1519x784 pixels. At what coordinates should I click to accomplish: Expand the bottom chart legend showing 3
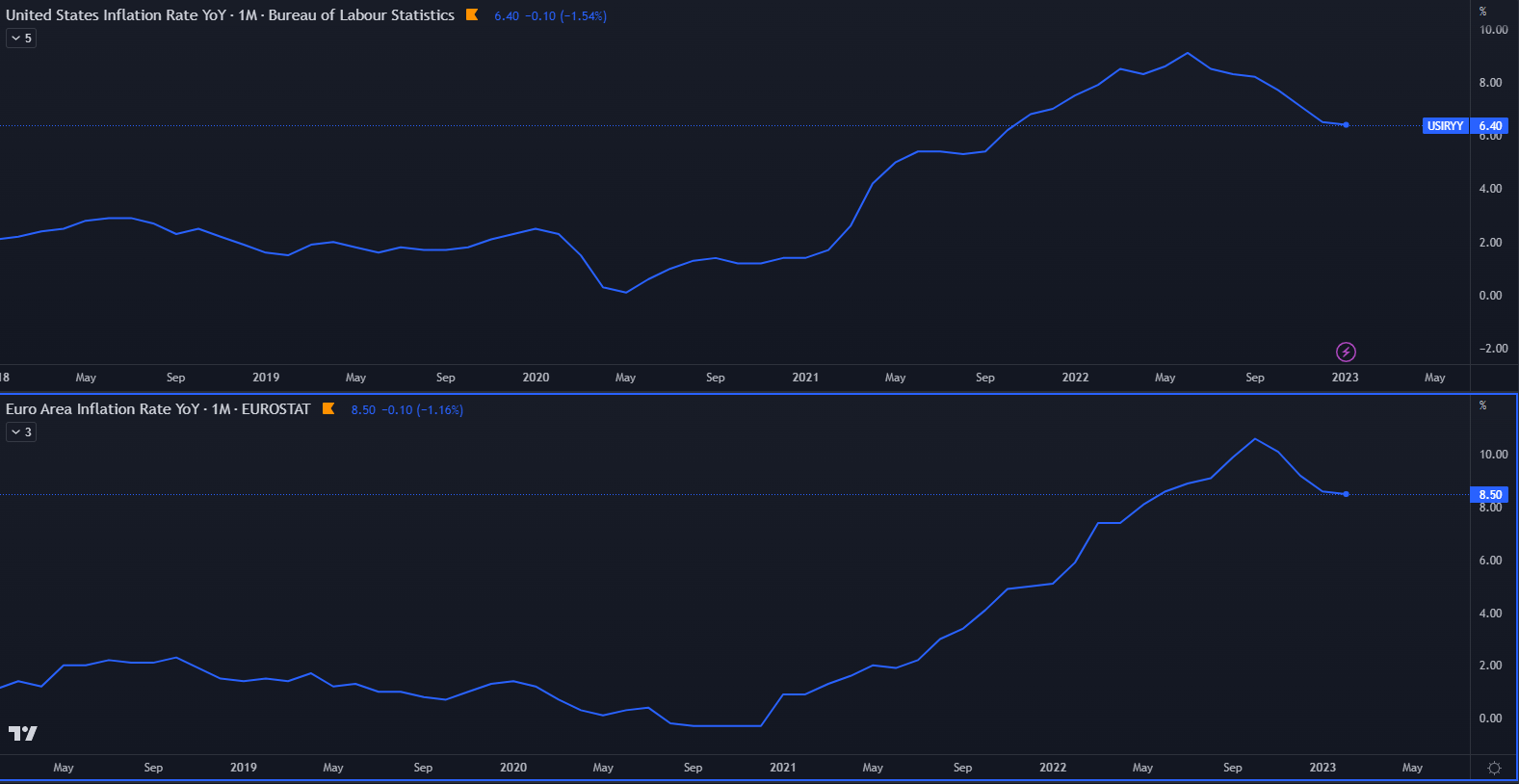[x=21, y=432]
